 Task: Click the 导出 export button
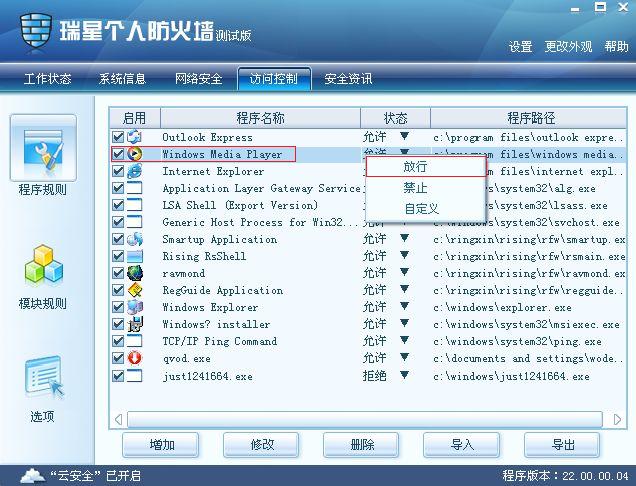[x=562, y=445]
